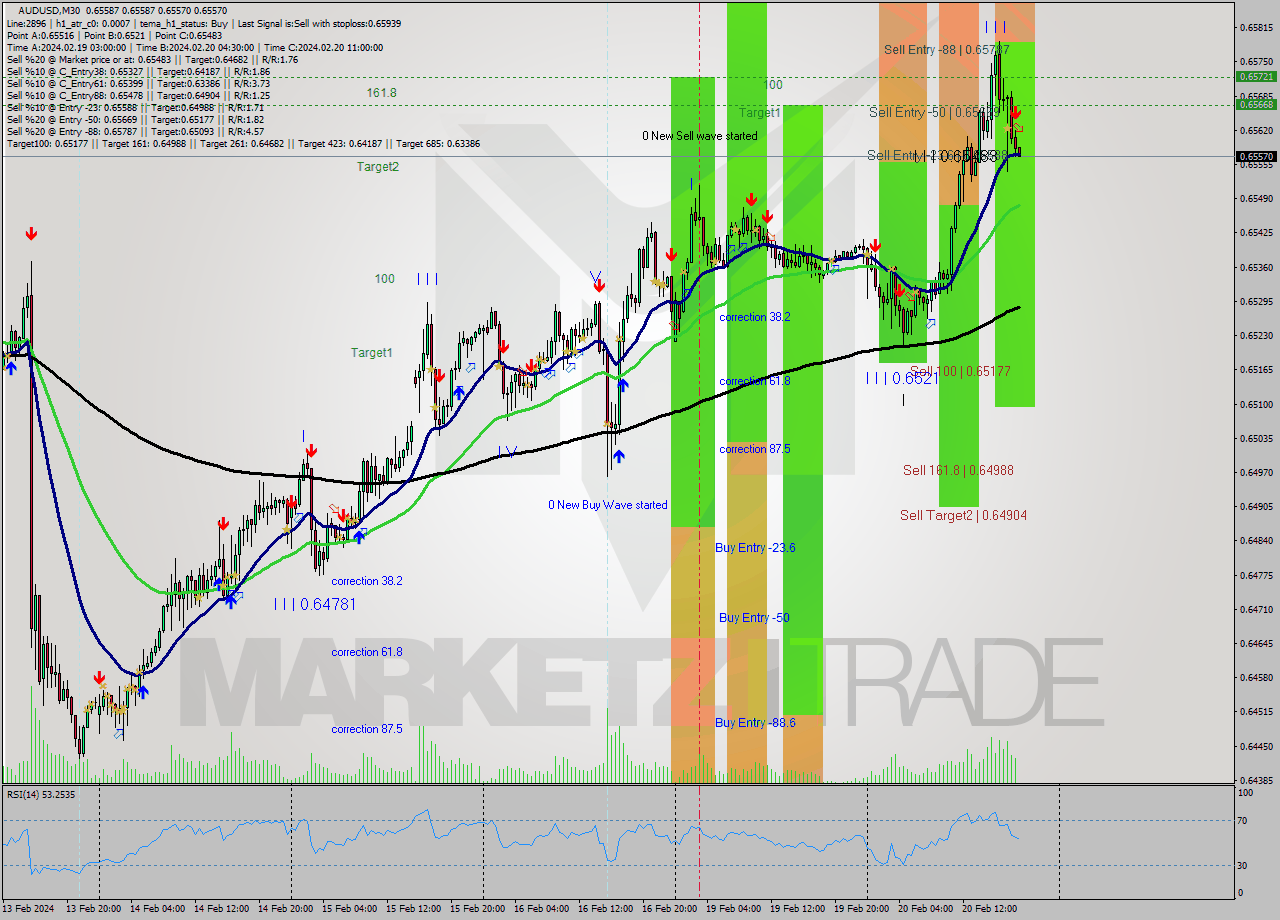Click 0.65815 on the price axis
Viewport: 1280px width, 920px height.
tap(1256, 27)
